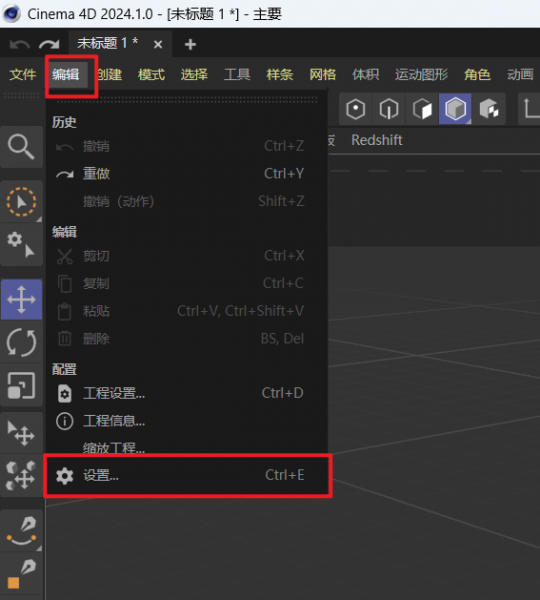Activate the Move tool
Image resolution: width=540 pixels, height=600 pixels.
21,299
